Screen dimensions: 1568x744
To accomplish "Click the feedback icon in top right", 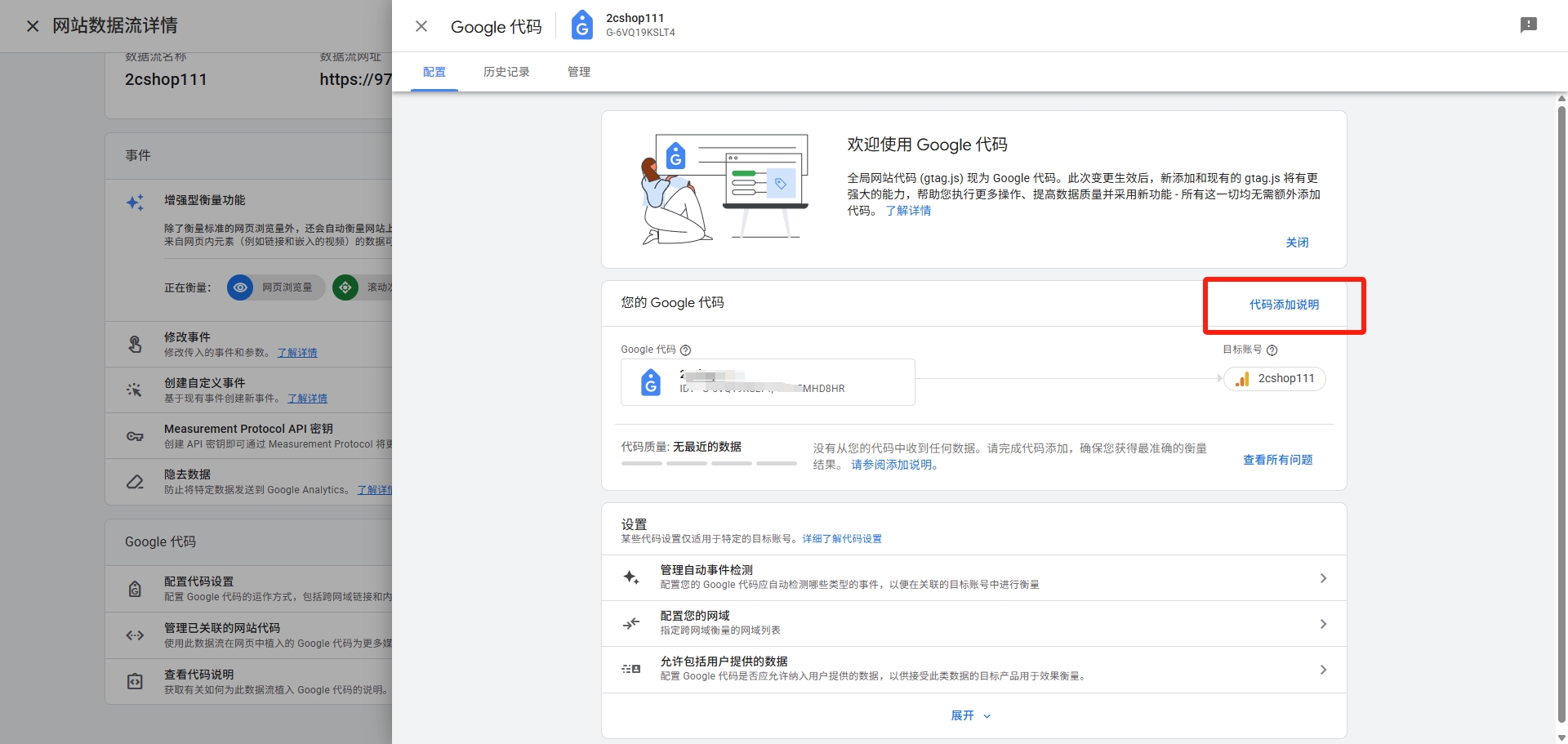I will [x=1528, y=25].
